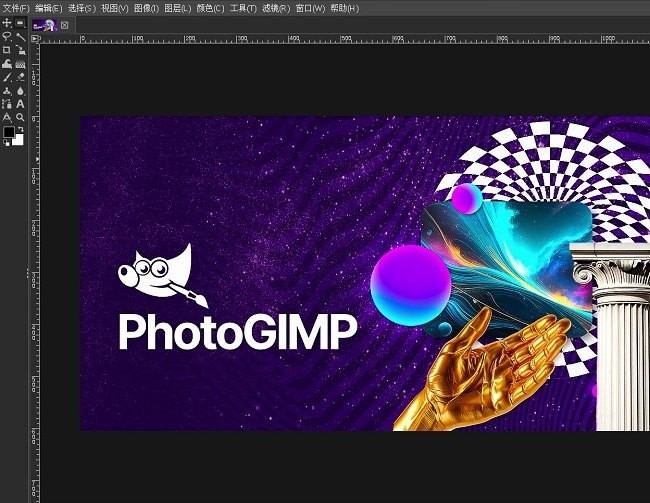Choose the Crop tool
Viewport: 650px width, 503px height.
tap(7, 49)
